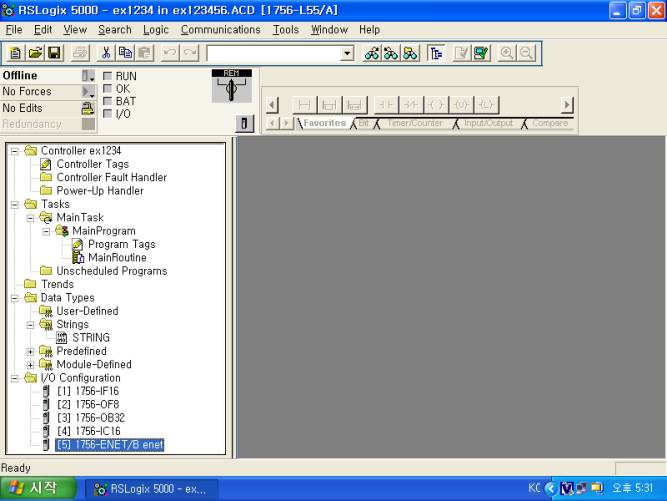Toggle the RUN status checkbox
The width and height of the screenshot is (667, 501).
pyautogui.click(x=108, y=76)
